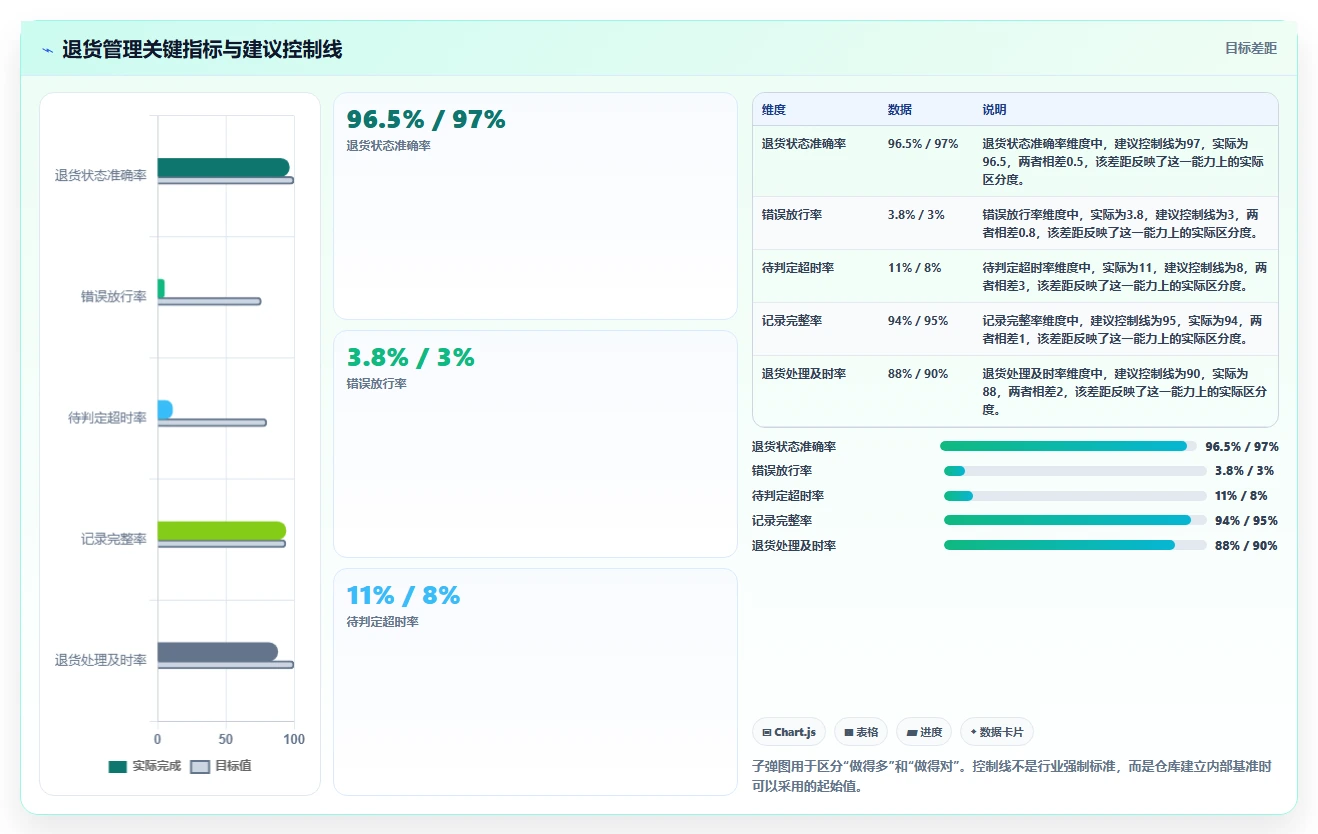The image size is (1318, 834).
Task: Click the 94% / 95% progress list value
Action: point(1246,520)
